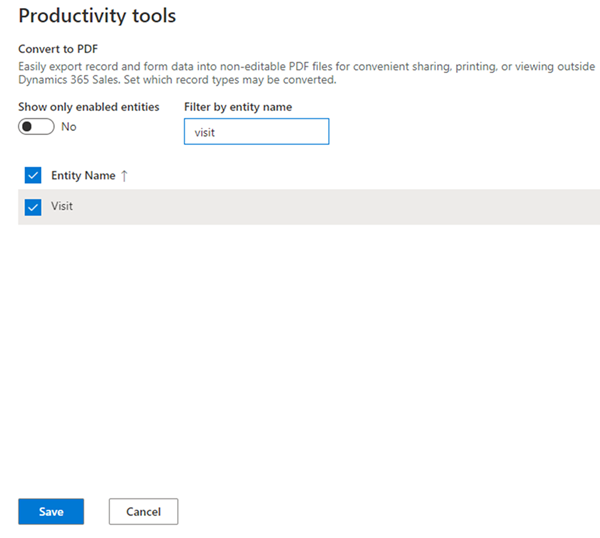Click the 'Filter by entity name' label

[x=238, y=107]
